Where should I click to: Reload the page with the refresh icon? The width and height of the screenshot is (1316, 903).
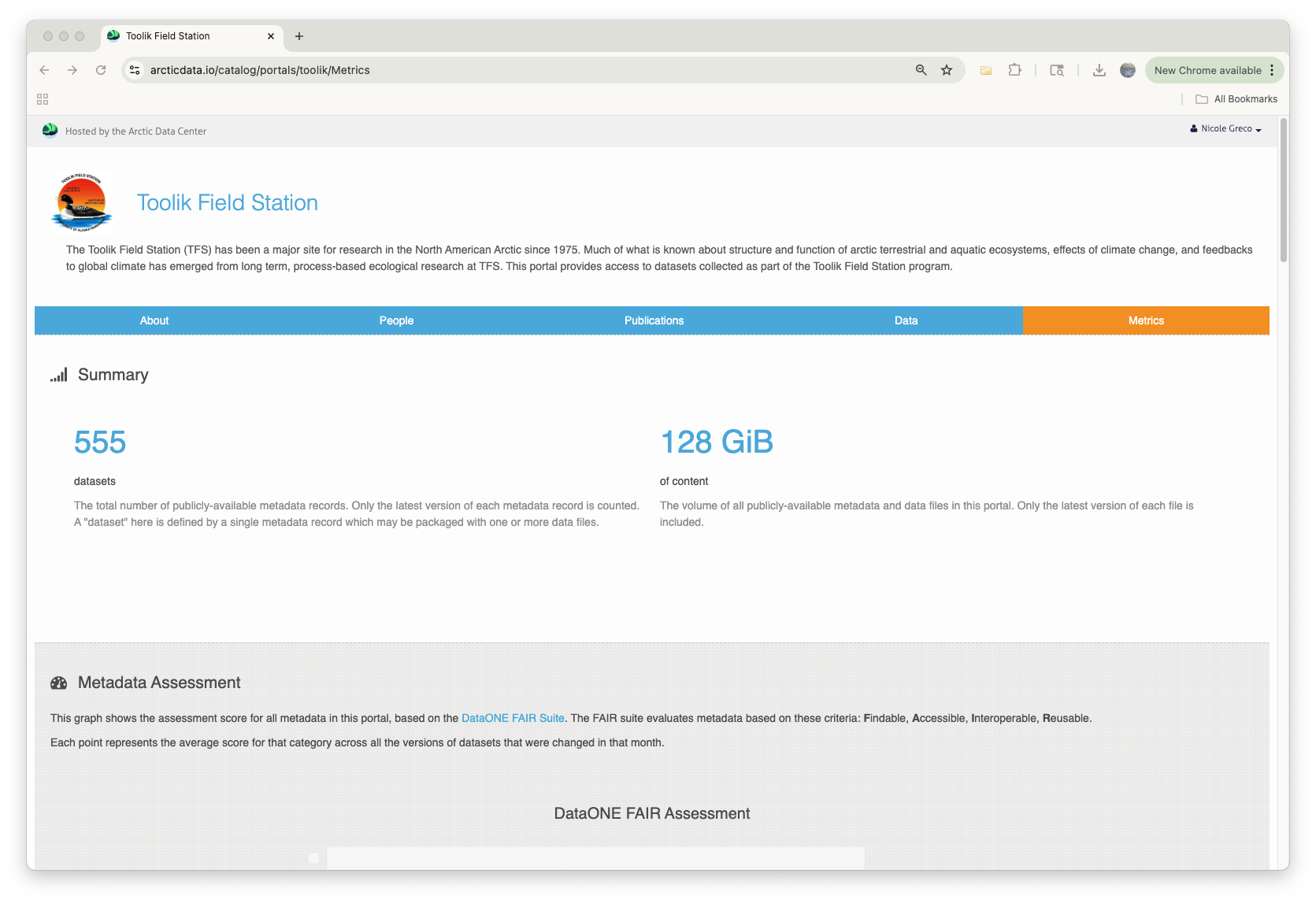click(101, 70)
